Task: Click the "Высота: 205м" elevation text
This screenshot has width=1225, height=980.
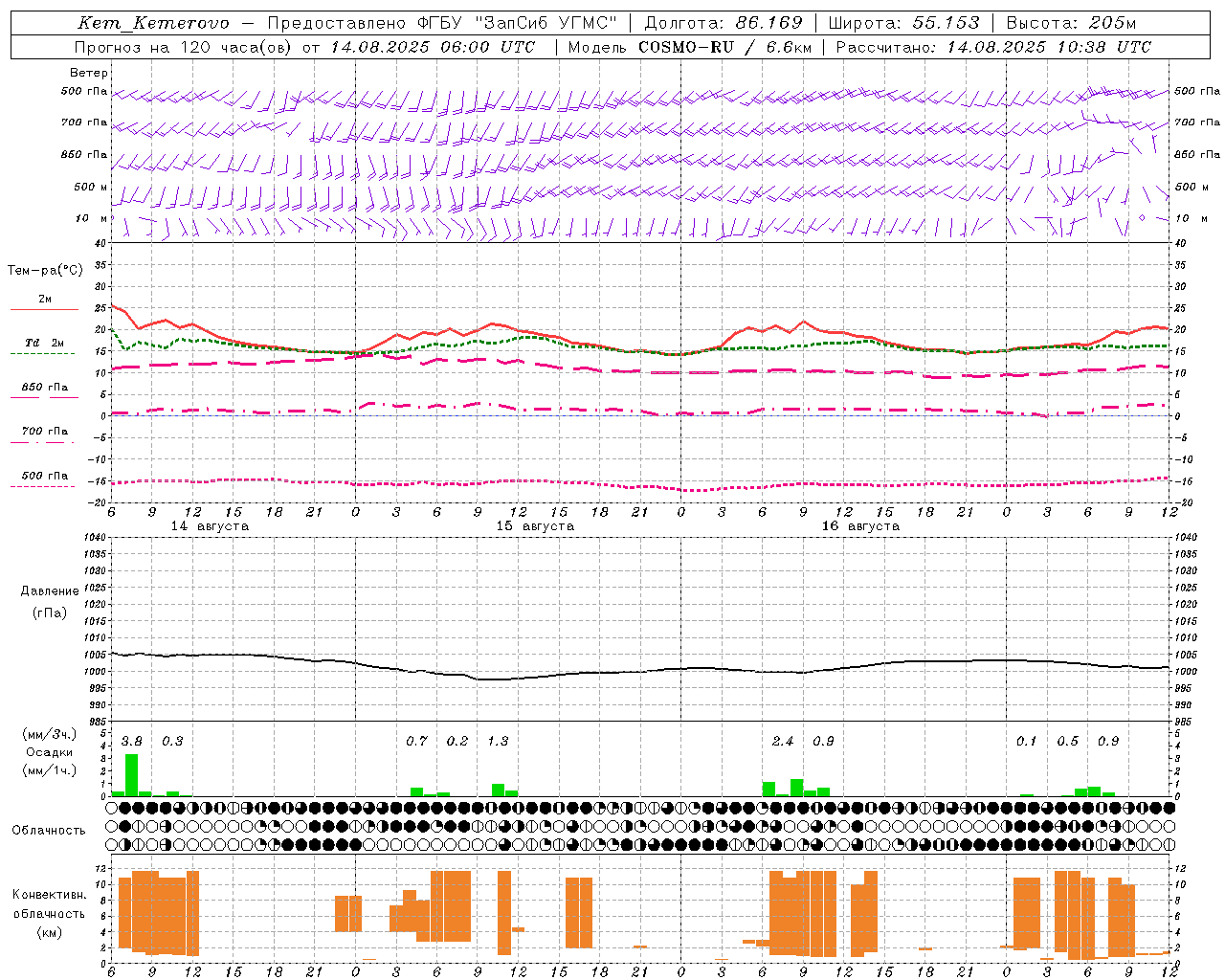Action: [1072, 23]
